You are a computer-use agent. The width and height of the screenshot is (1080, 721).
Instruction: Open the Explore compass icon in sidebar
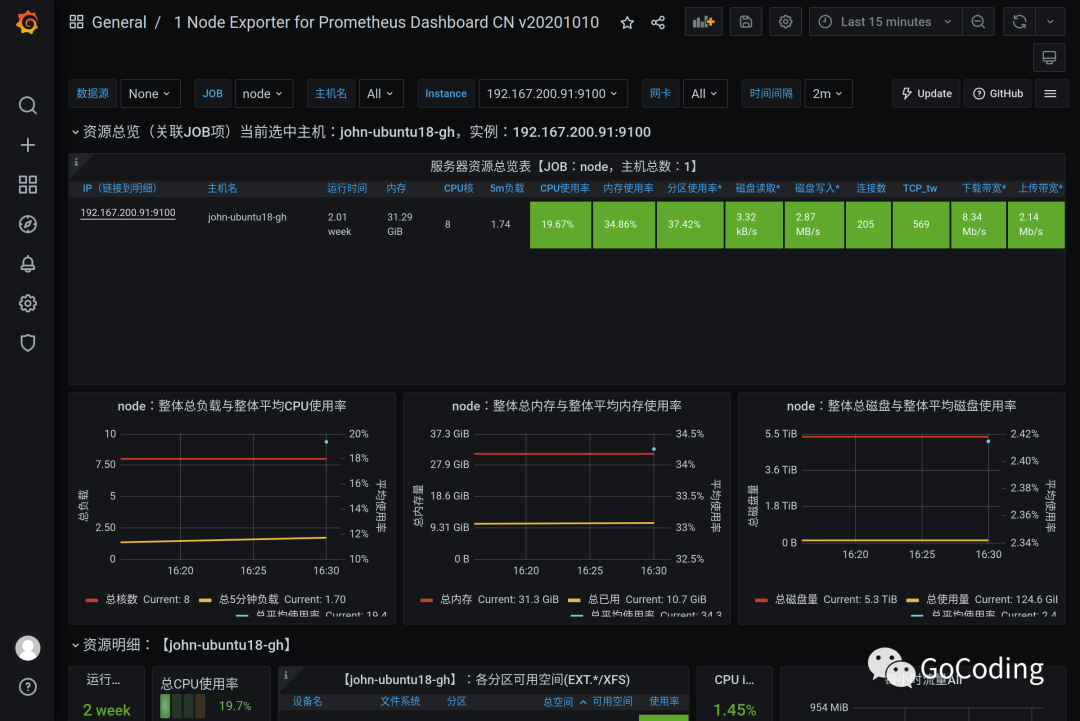pyautogui.click(x=28, y=224)
